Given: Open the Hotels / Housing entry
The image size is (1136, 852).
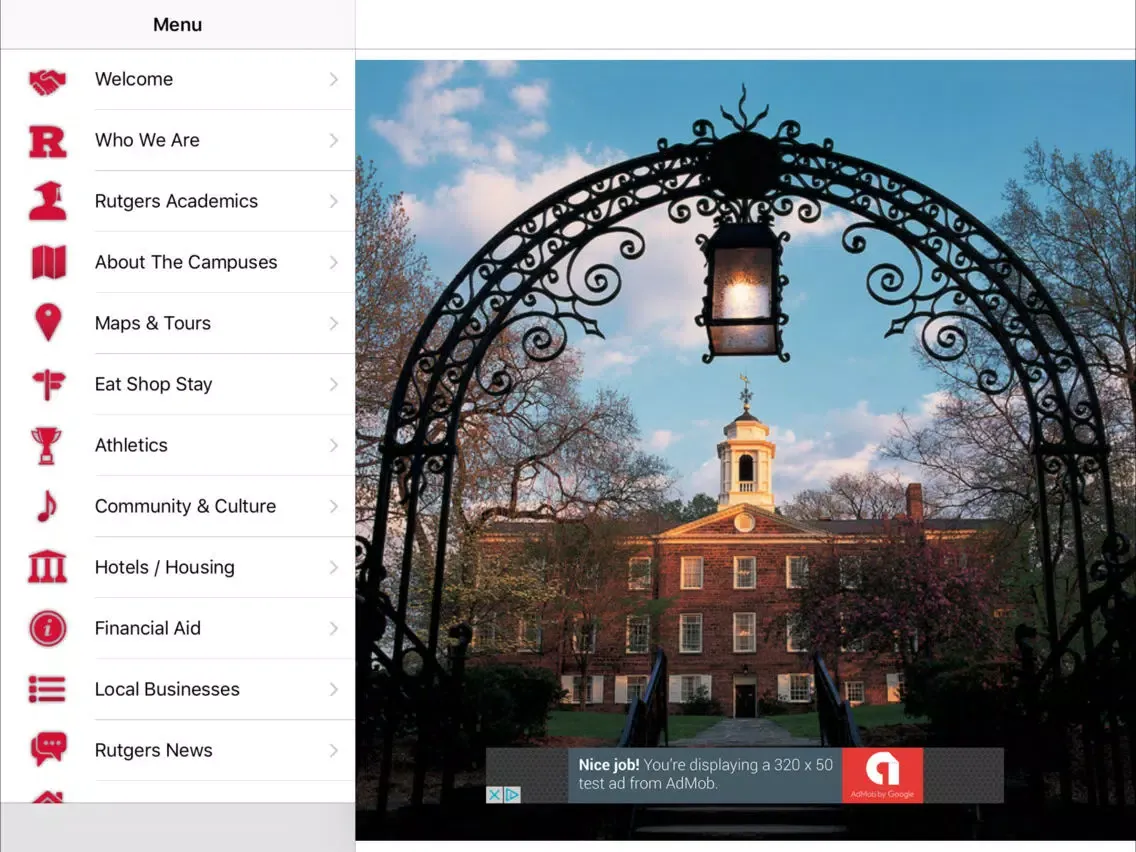Looking at the screenshot, I should (x=178, y=567).
